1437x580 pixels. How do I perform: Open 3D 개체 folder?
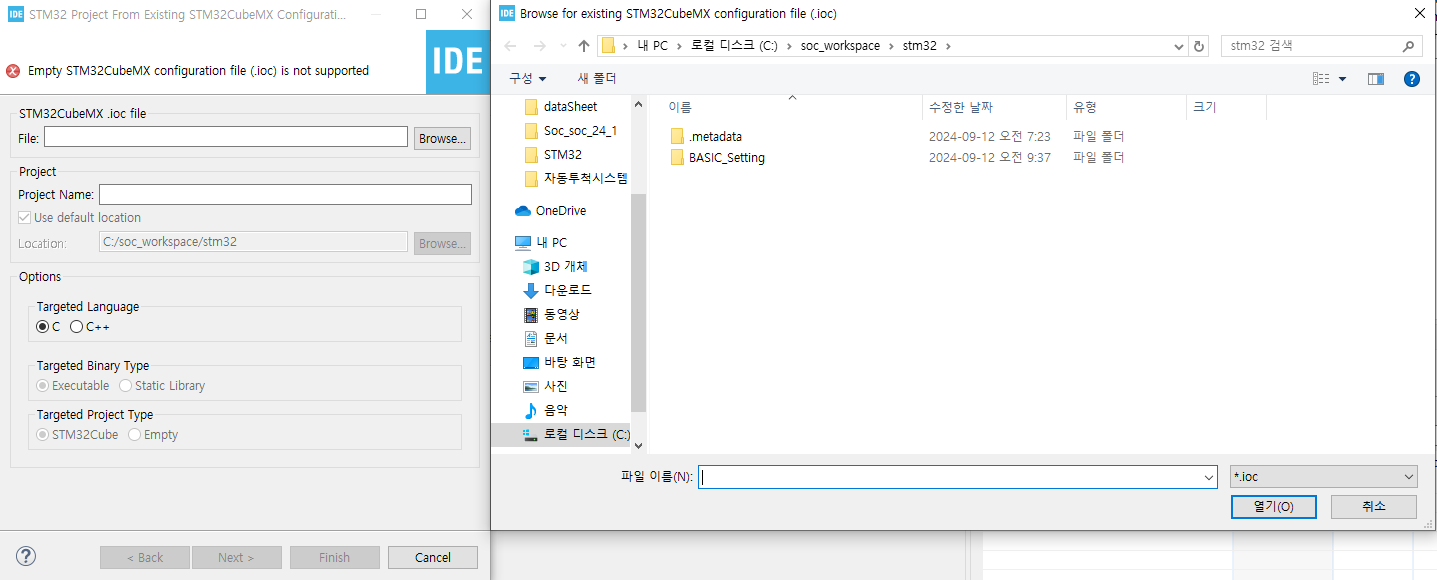pos(556,267)
